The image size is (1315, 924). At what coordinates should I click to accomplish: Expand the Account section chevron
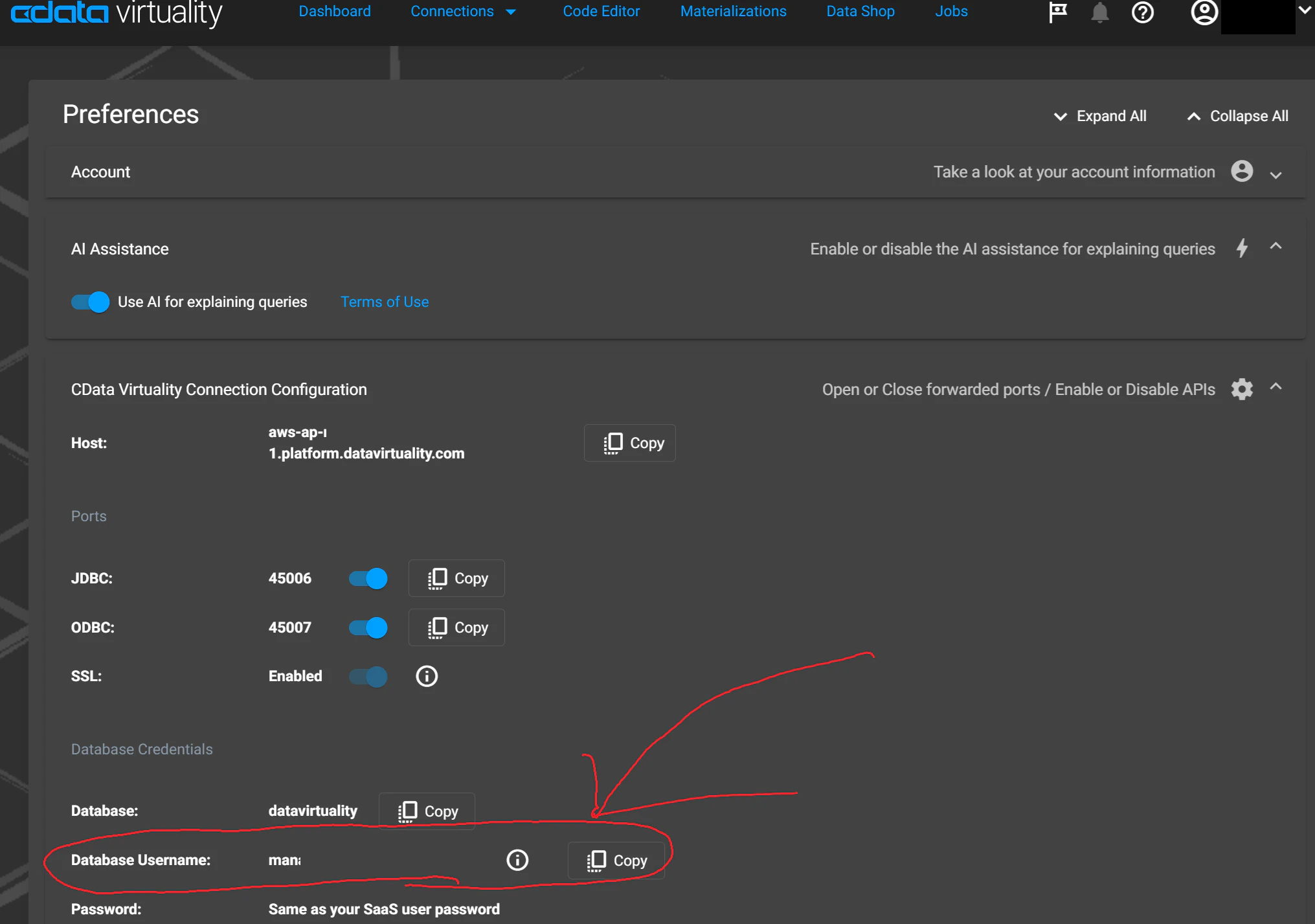tap(1276, 175)
